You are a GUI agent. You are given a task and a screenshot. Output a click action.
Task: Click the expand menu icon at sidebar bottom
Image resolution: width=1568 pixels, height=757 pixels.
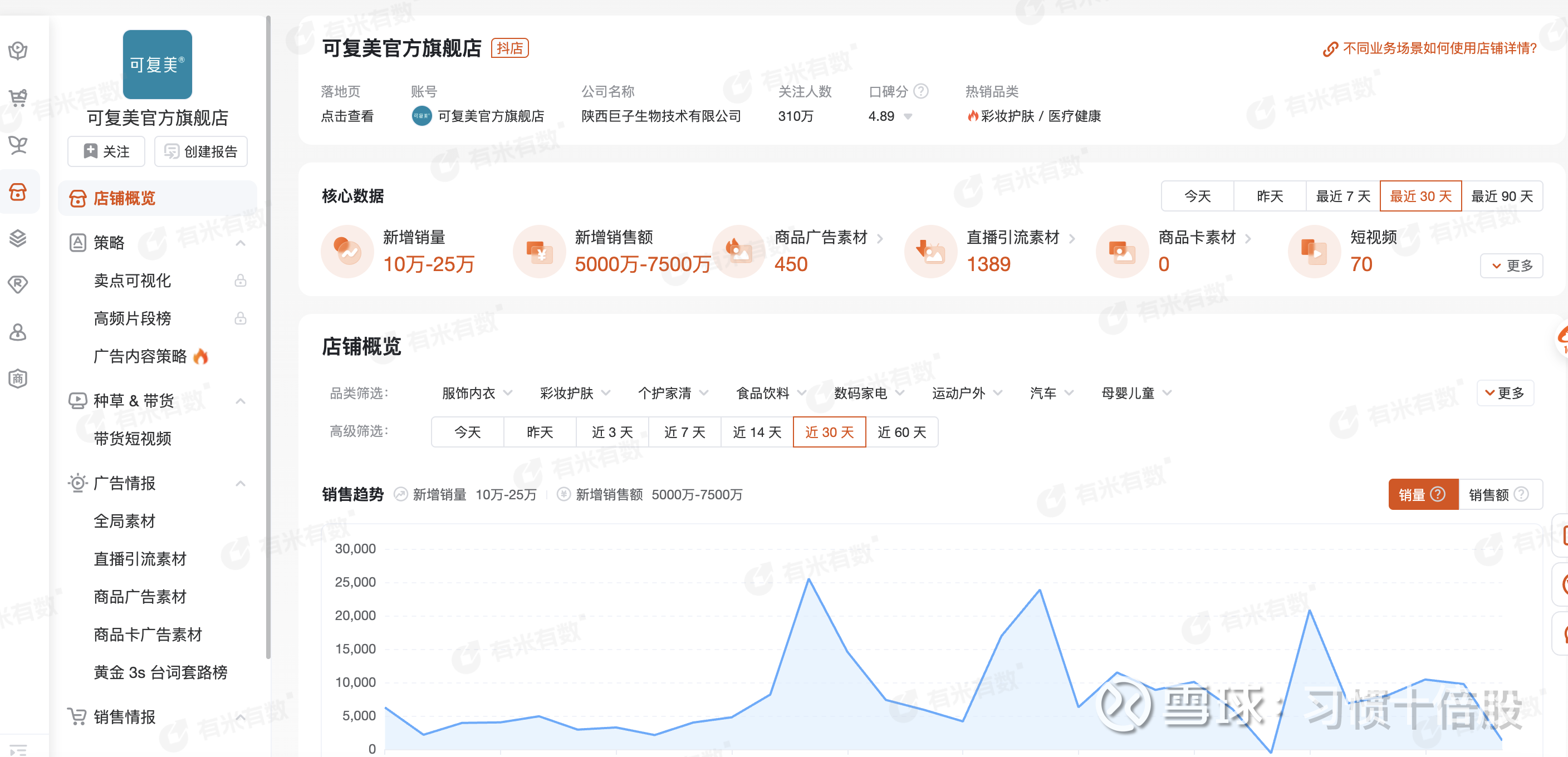pos(18,750)
